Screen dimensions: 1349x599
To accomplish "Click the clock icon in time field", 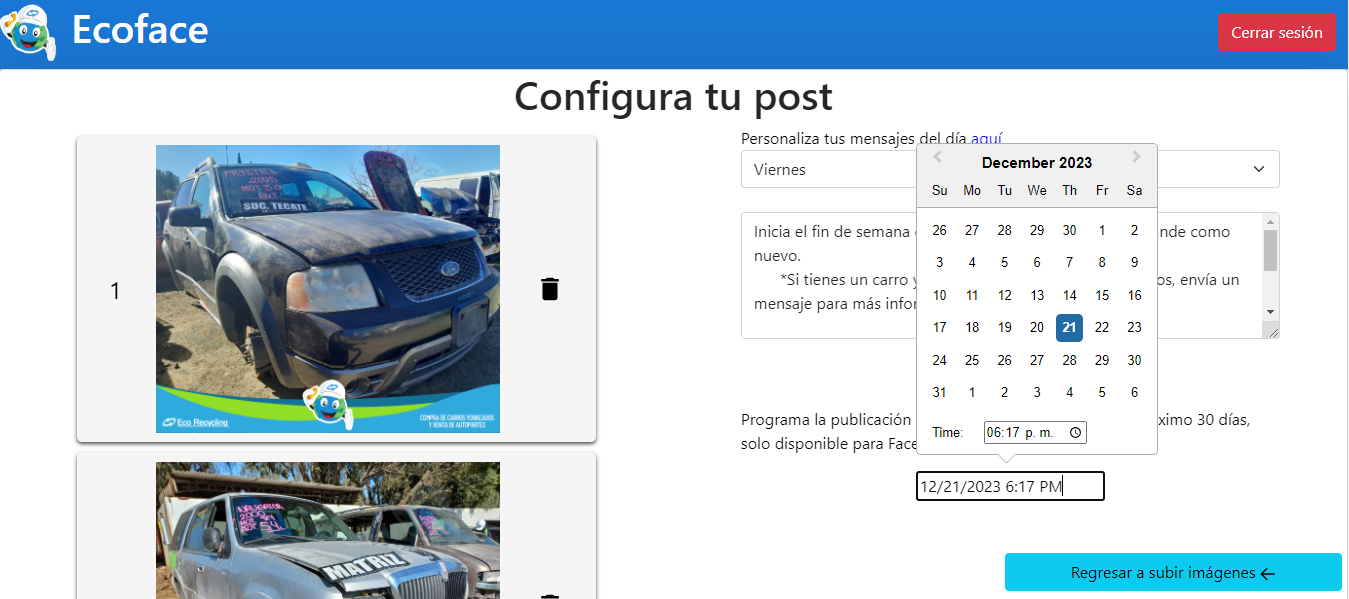I will coord(1075,433).
